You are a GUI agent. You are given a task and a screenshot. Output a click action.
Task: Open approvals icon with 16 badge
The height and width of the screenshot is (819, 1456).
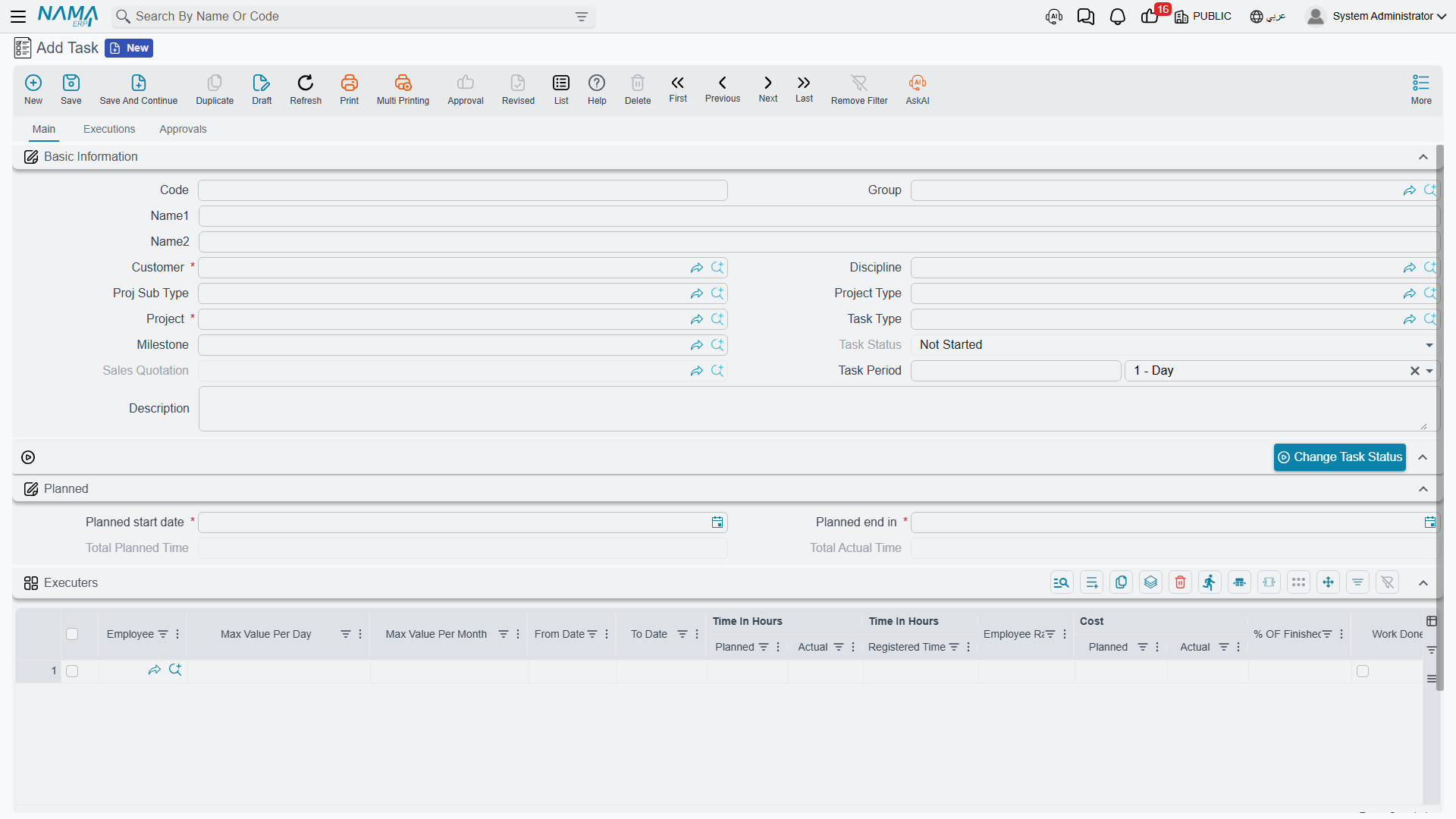click(1150, 17)
